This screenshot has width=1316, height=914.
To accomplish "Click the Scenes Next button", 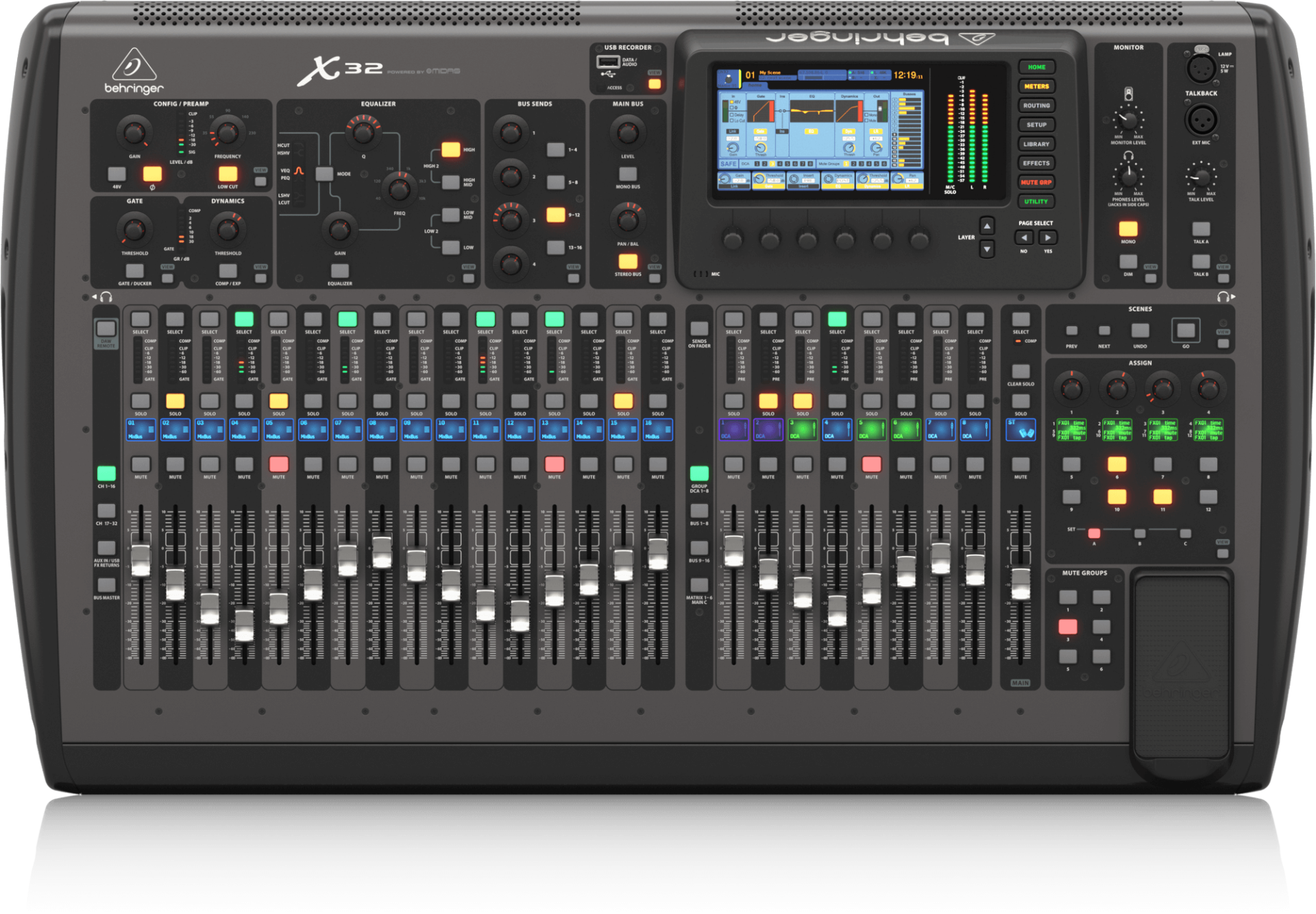I will (1104, 330).
